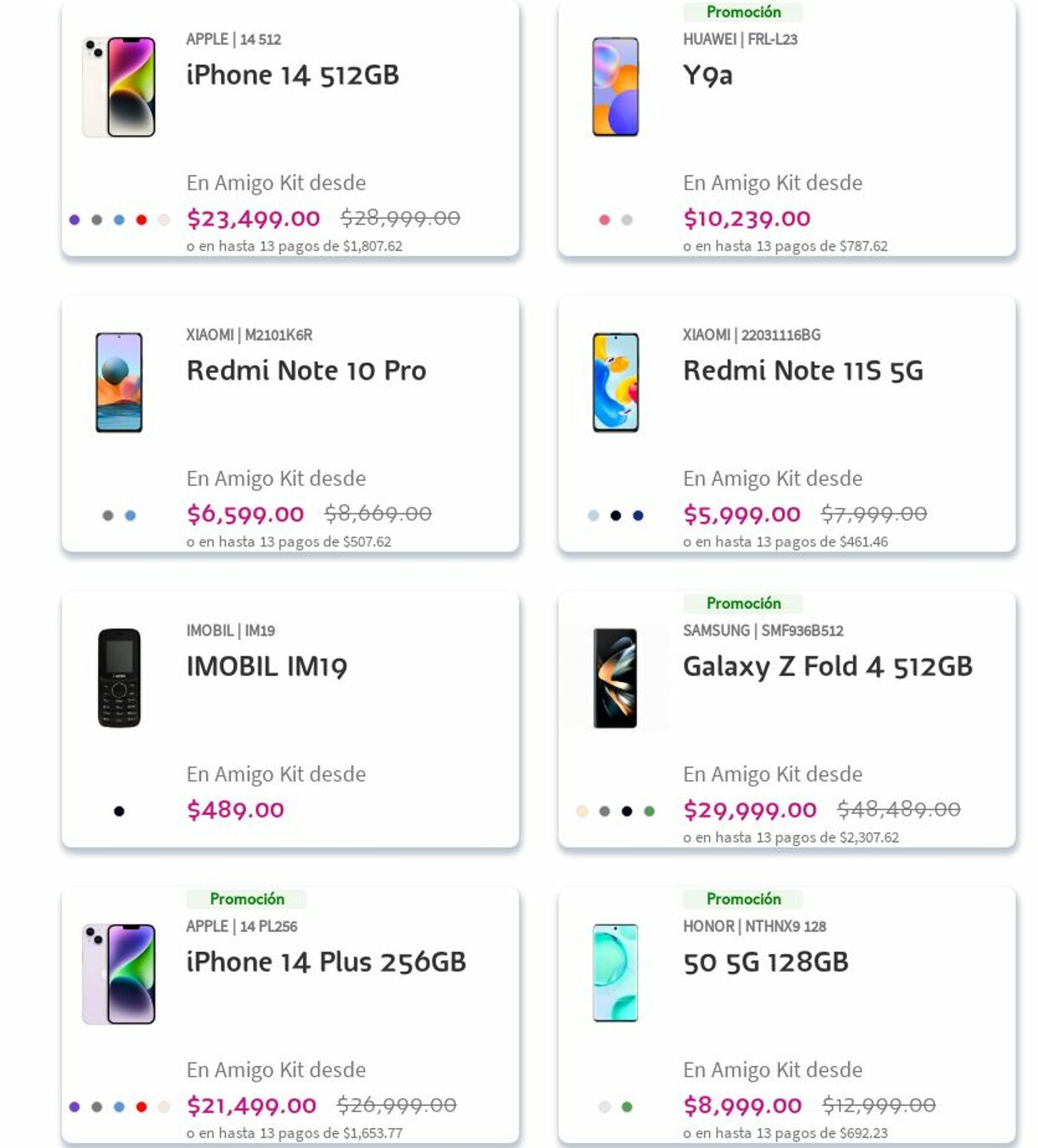Open the iPhone 14 512GB title link
Image resolution: width=1038 pixels, height=1148 pixels.
coord(292,75)
